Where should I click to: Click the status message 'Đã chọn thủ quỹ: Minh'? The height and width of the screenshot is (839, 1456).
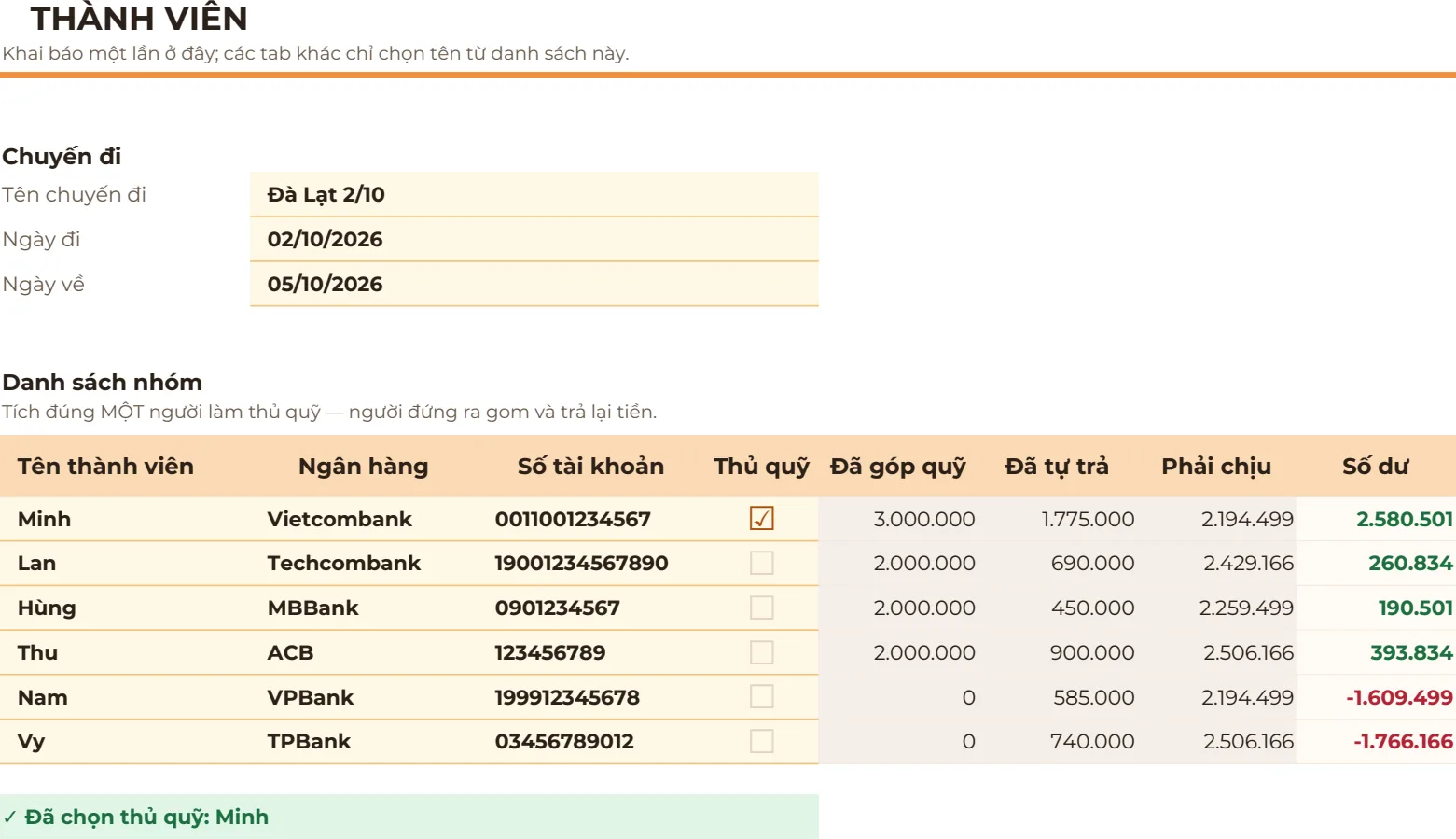pos(409,817)
